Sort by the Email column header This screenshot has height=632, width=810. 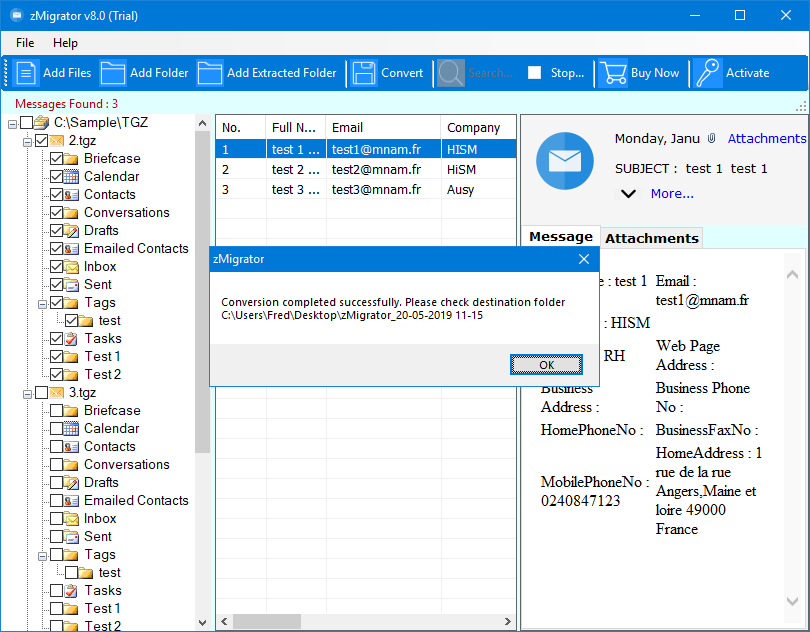click(383, 128)
